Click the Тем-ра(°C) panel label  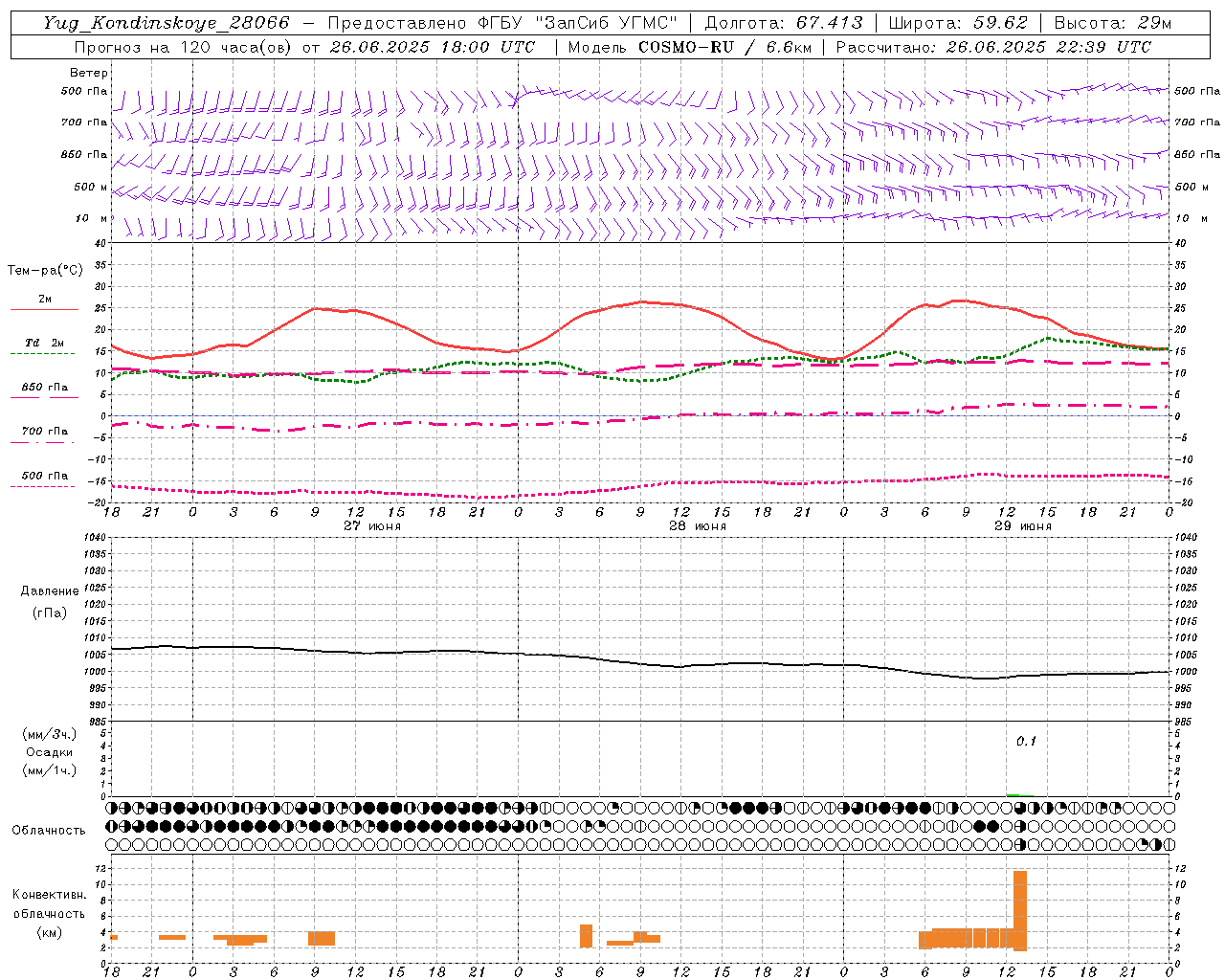coord(45,271)
